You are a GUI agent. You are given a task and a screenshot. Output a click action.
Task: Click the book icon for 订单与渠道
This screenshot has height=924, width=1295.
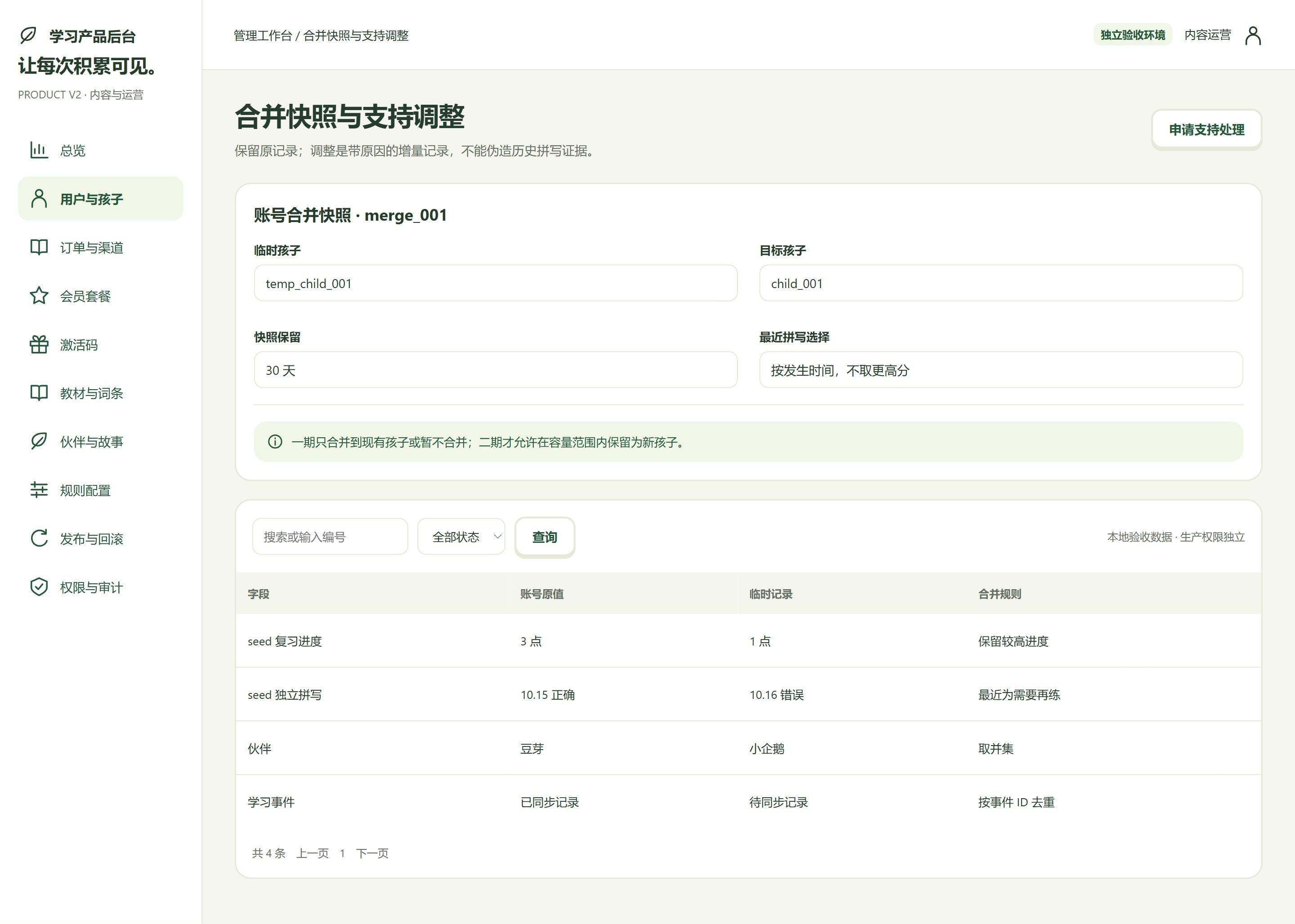pos(39,247)
